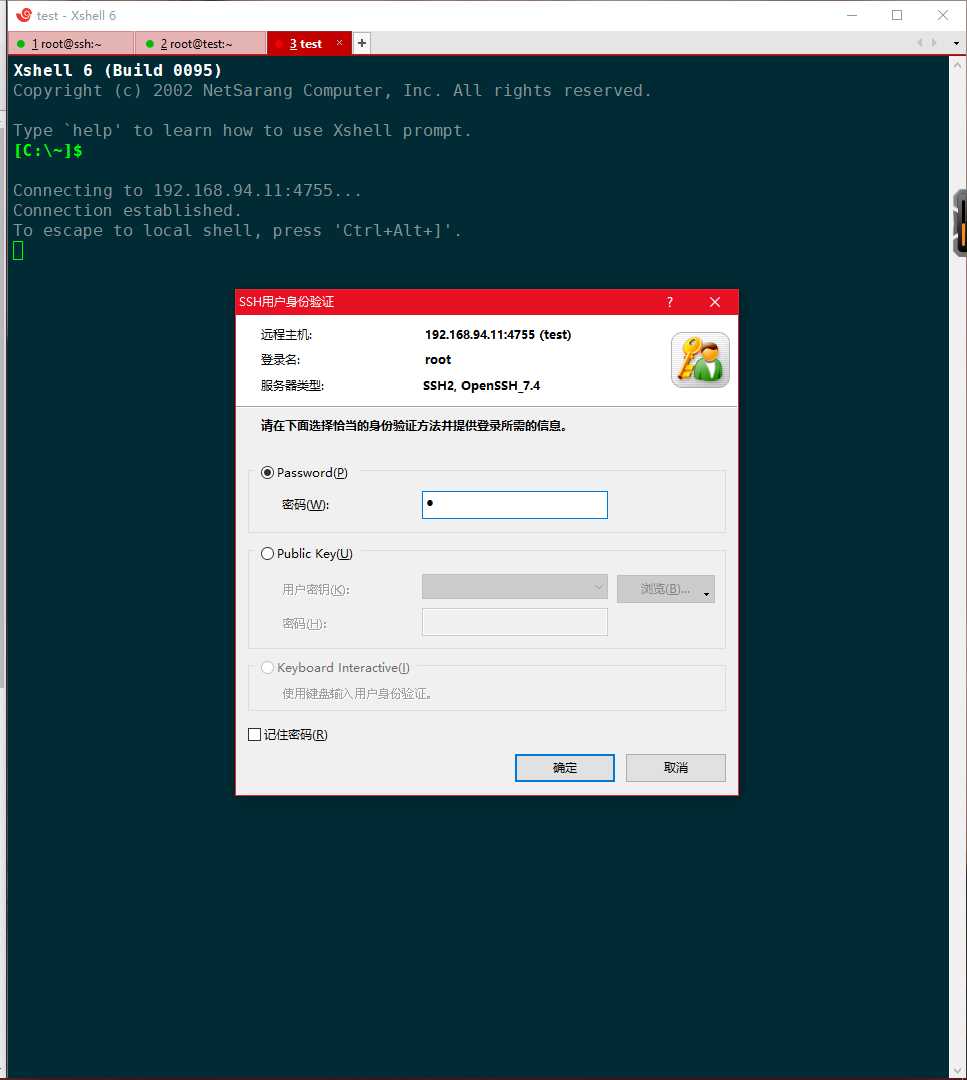This screenshot has width=967, height=1080.
Task: Open the 用户密钥 user key dropdown
Action: 514,587
